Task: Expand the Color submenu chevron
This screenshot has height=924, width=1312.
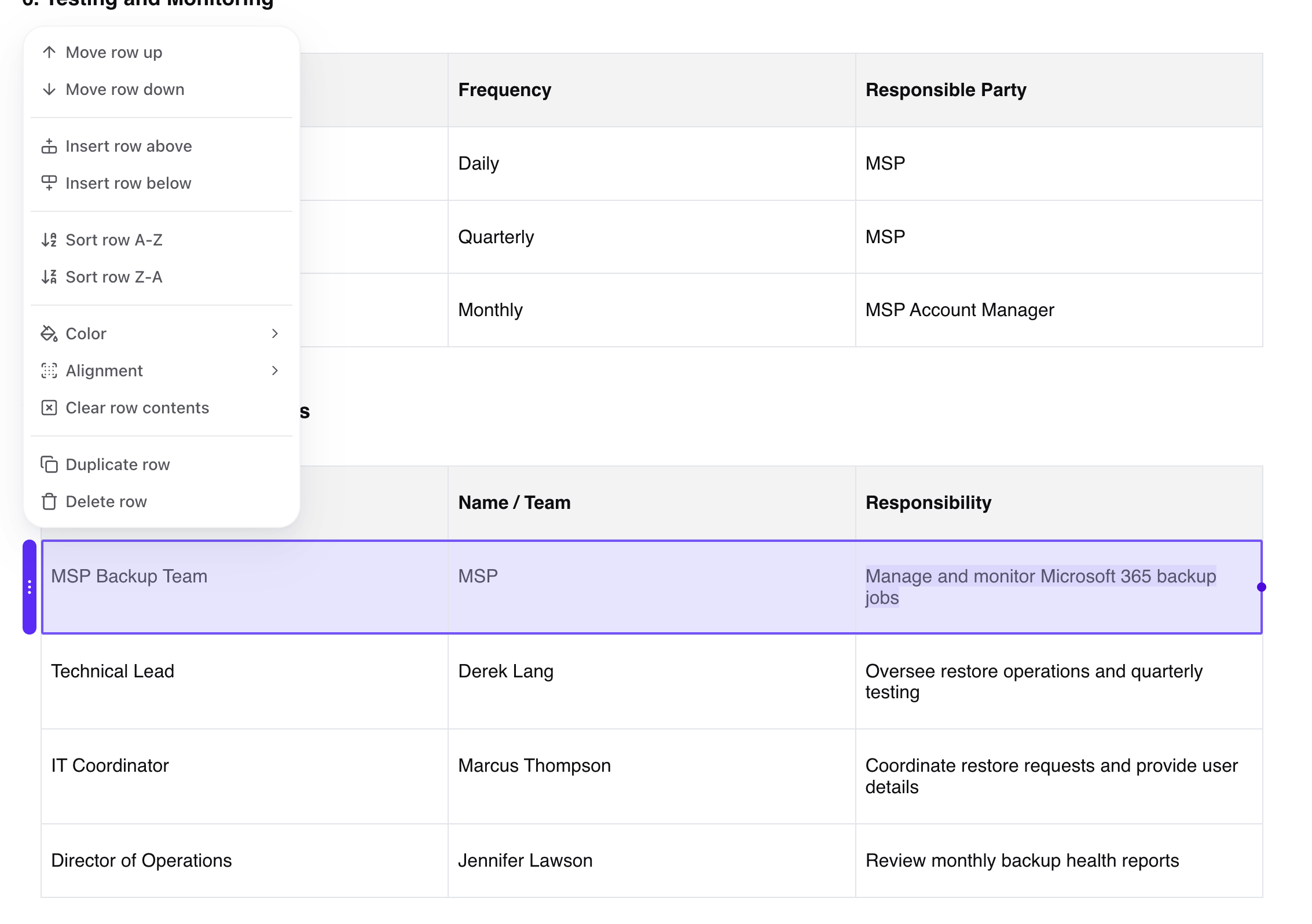Action: click(275, 333)
